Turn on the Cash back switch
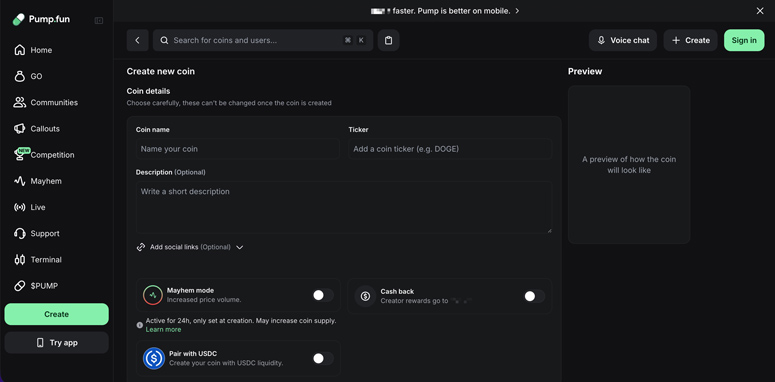This screenshot has width=775, height=382. [534, 296]
